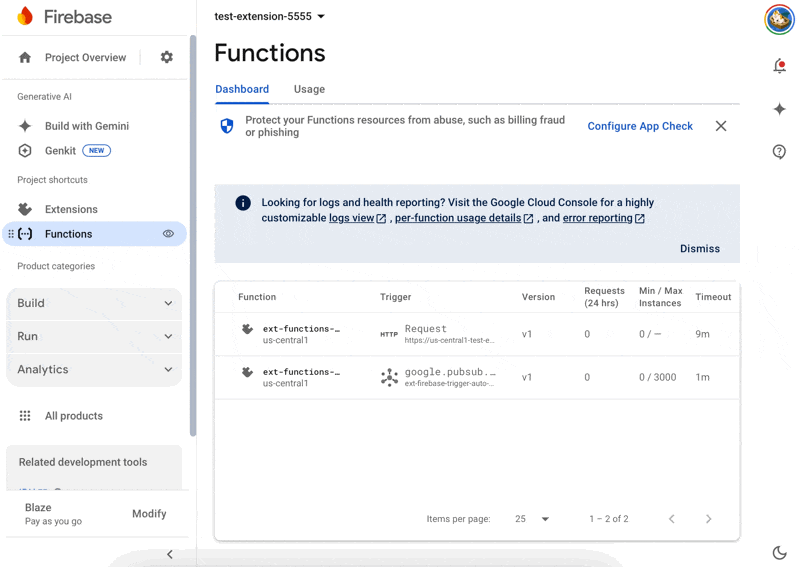Expand the Analytics category
Screen dimensions: 800x567
pyautogui.click(x=94, y=369)
